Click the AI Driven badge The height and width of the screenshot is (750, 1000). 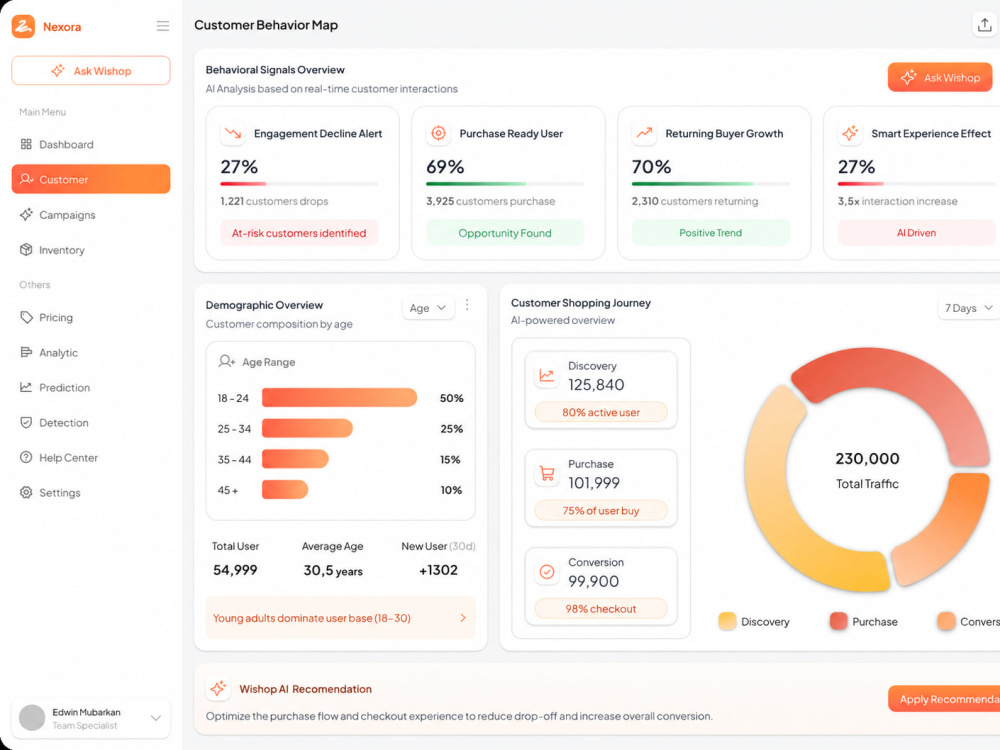click(x=916, y=233)
